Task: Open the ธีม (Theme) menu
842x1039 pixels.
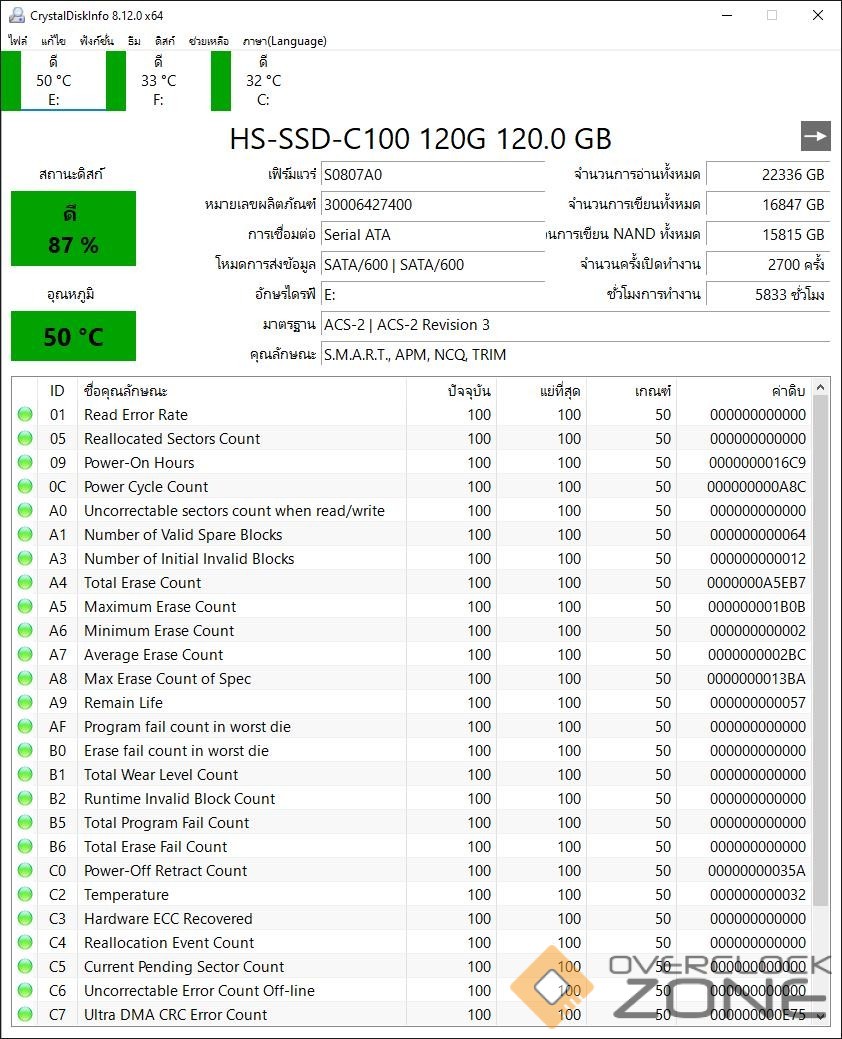Action: (x=134, y=41)
